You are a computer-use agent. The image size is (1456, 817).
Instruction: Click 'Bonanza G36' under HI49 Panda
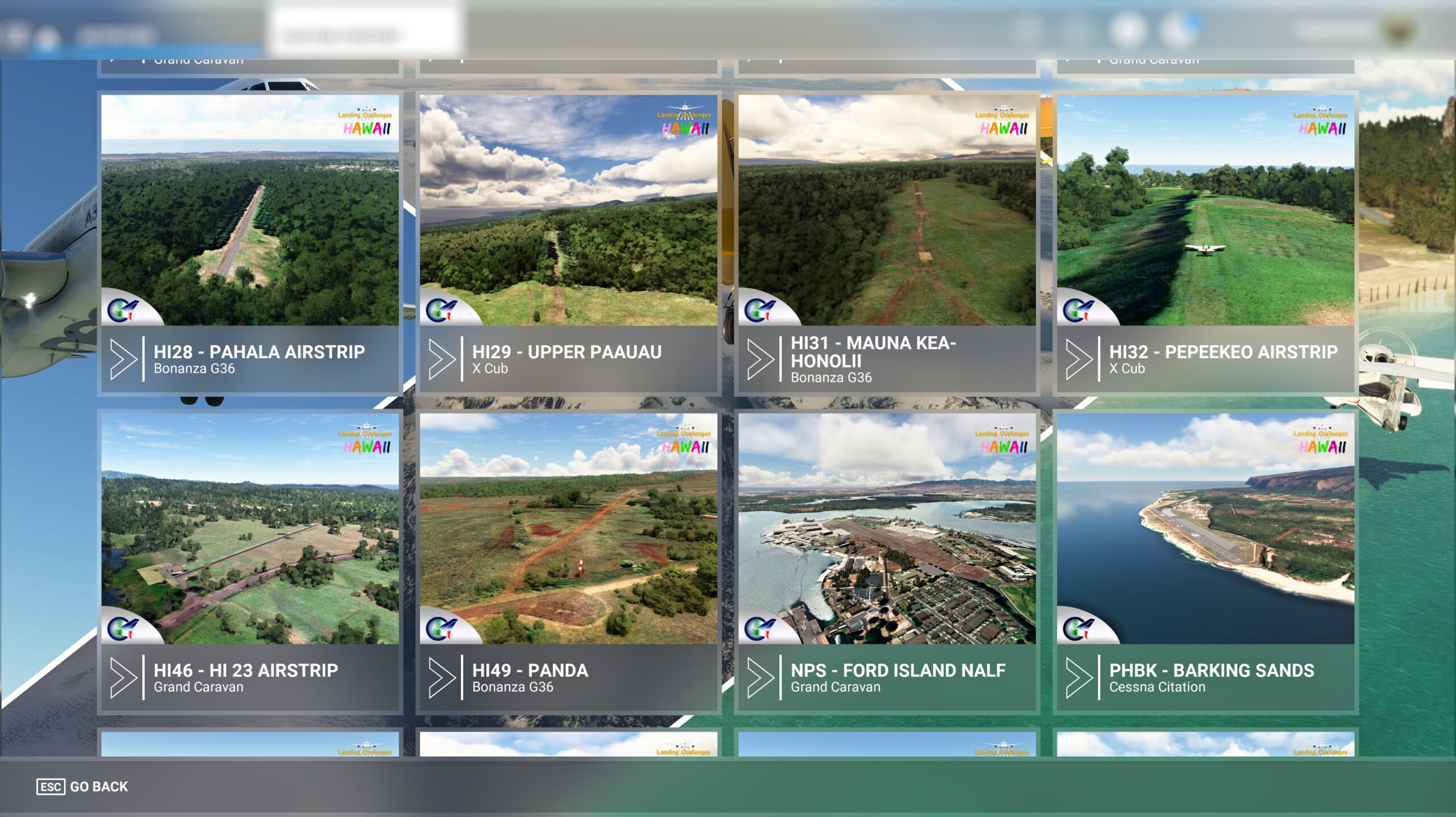click(512, 687)
